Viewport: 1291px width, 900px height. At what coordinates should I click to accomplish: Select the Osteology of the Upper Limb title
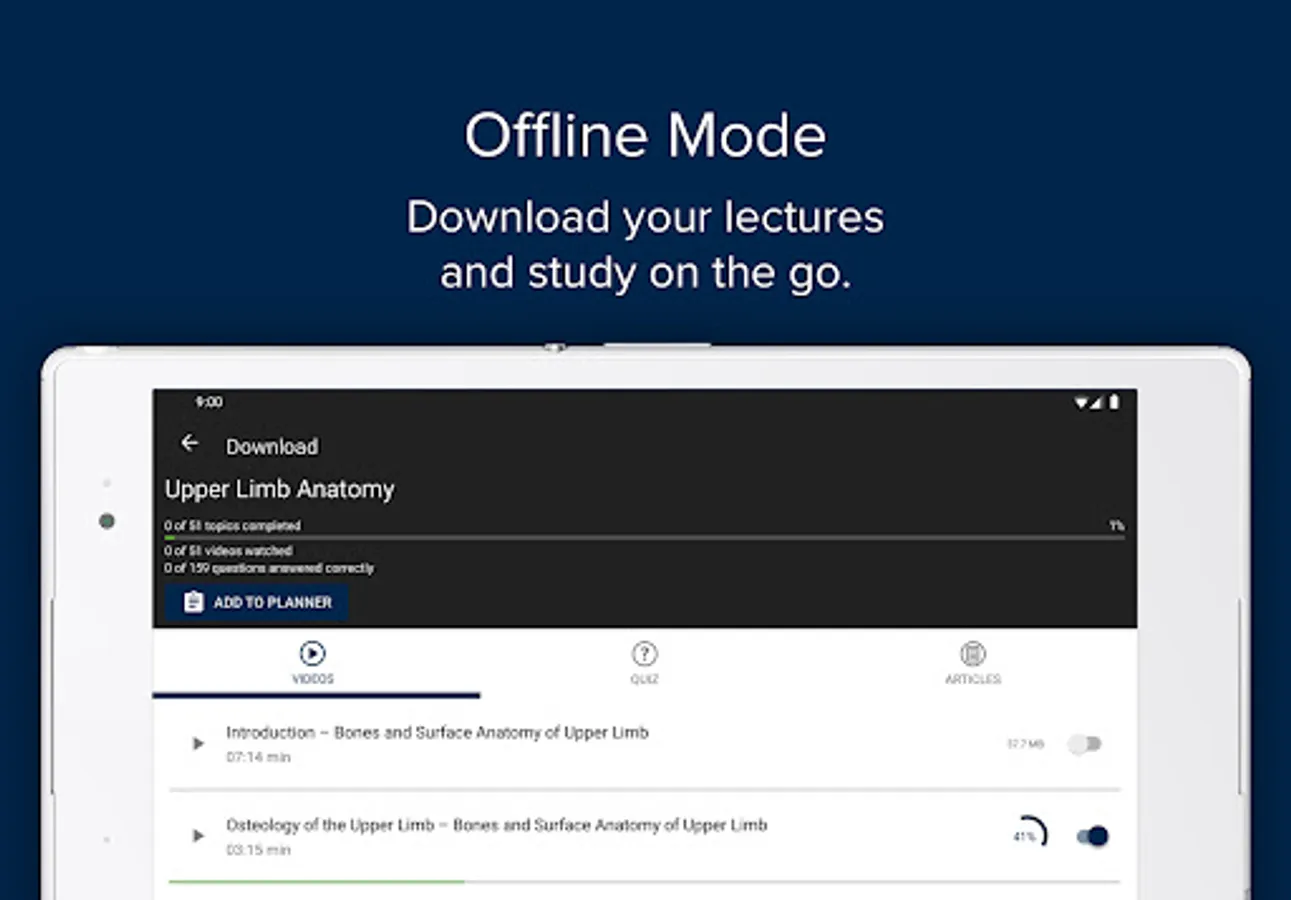(x=497, y=825)
